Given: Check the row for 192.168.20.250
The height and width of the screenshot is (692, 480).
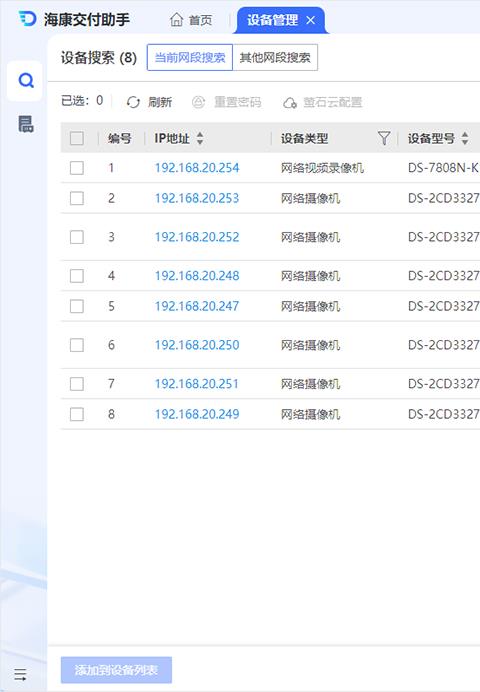Looking at the screenshot, I should (x=77, y=345).
